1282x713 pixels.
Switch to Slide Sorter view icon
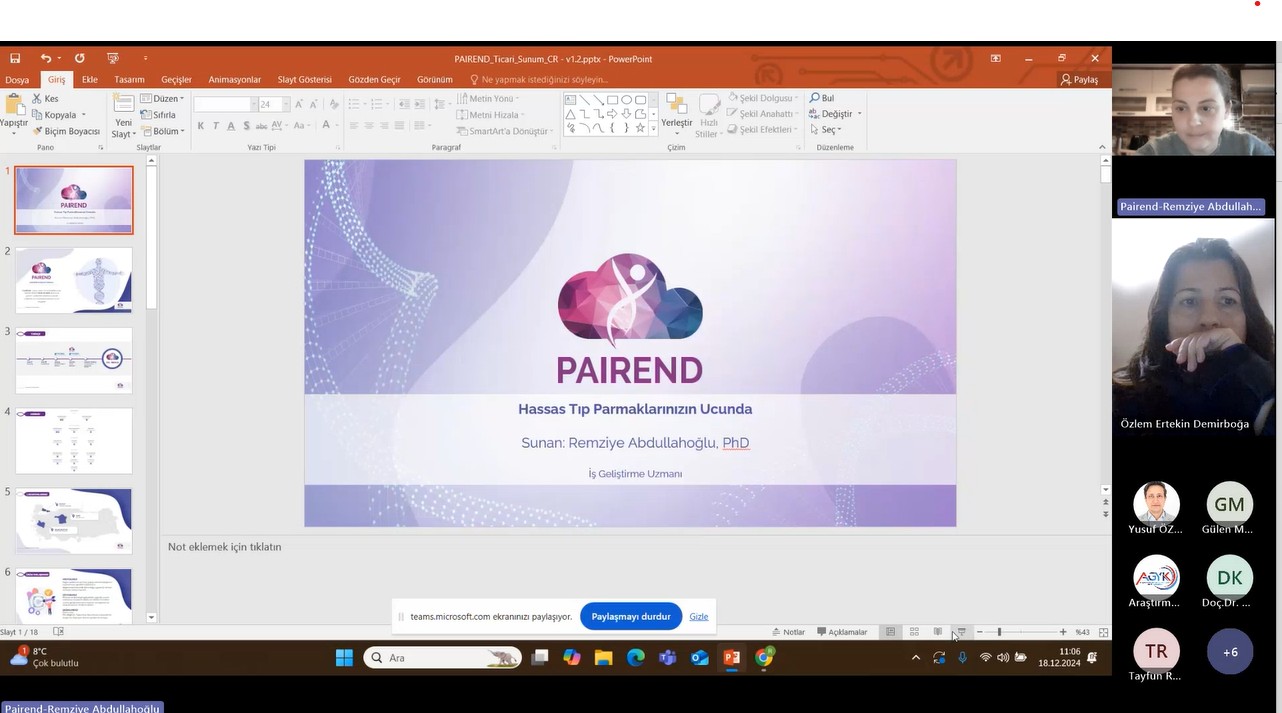point(914,632)
